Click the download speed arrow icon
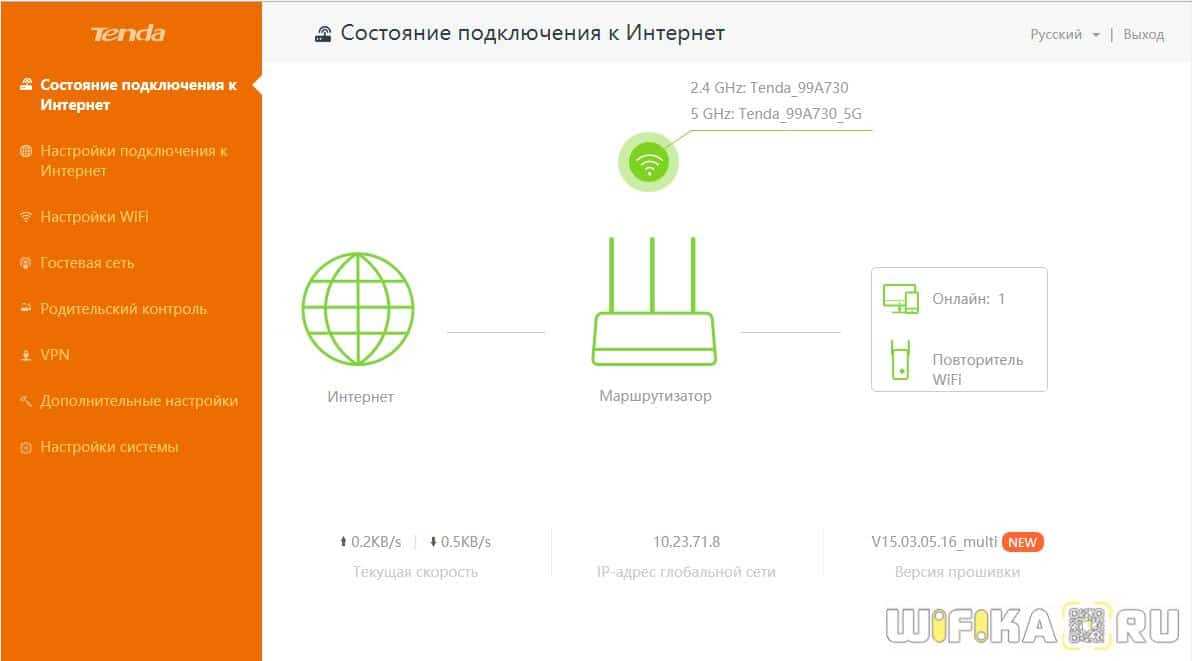 (433, 542)
